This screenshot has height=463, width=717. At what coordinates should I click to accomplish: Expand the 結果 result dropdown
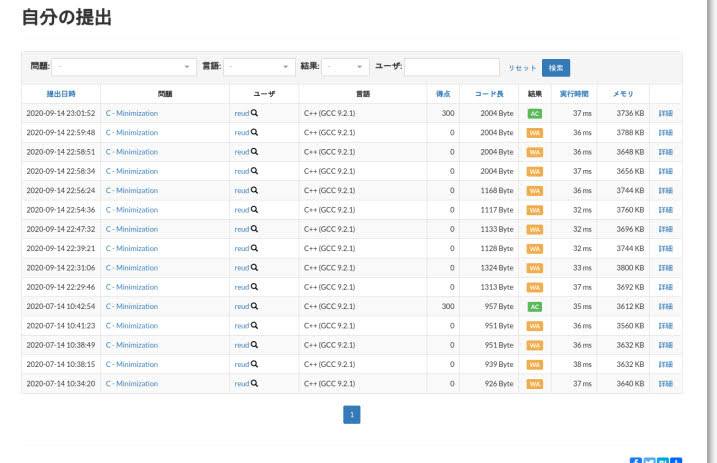tap(346, 67)
